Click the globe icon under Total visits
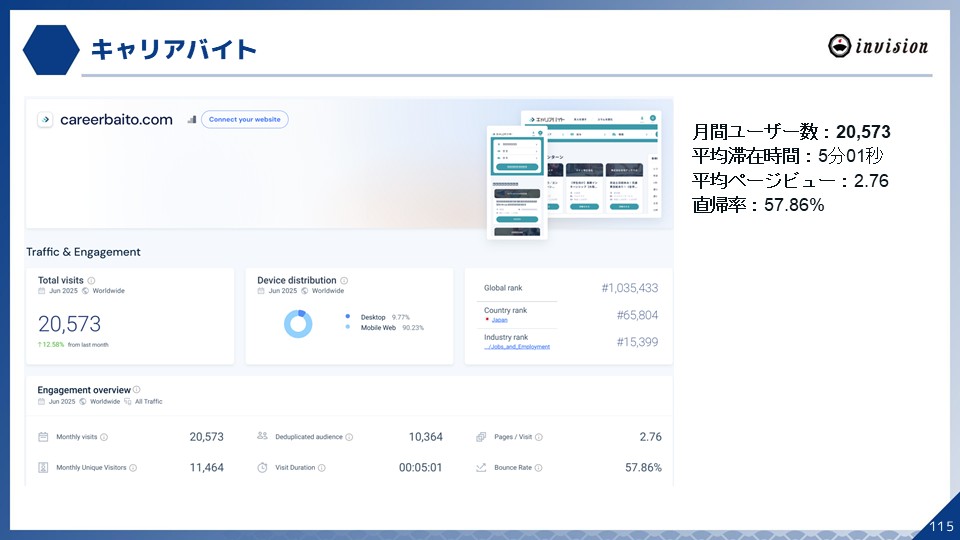 click(x=85, y=291)
